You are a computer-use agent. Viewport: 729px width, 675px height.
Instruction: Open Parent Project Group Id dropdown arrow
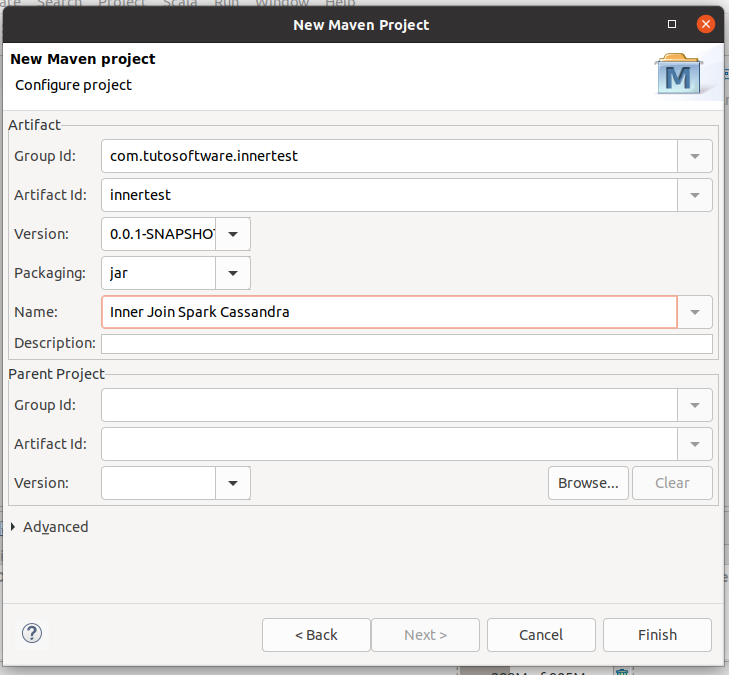pos(695,405)
